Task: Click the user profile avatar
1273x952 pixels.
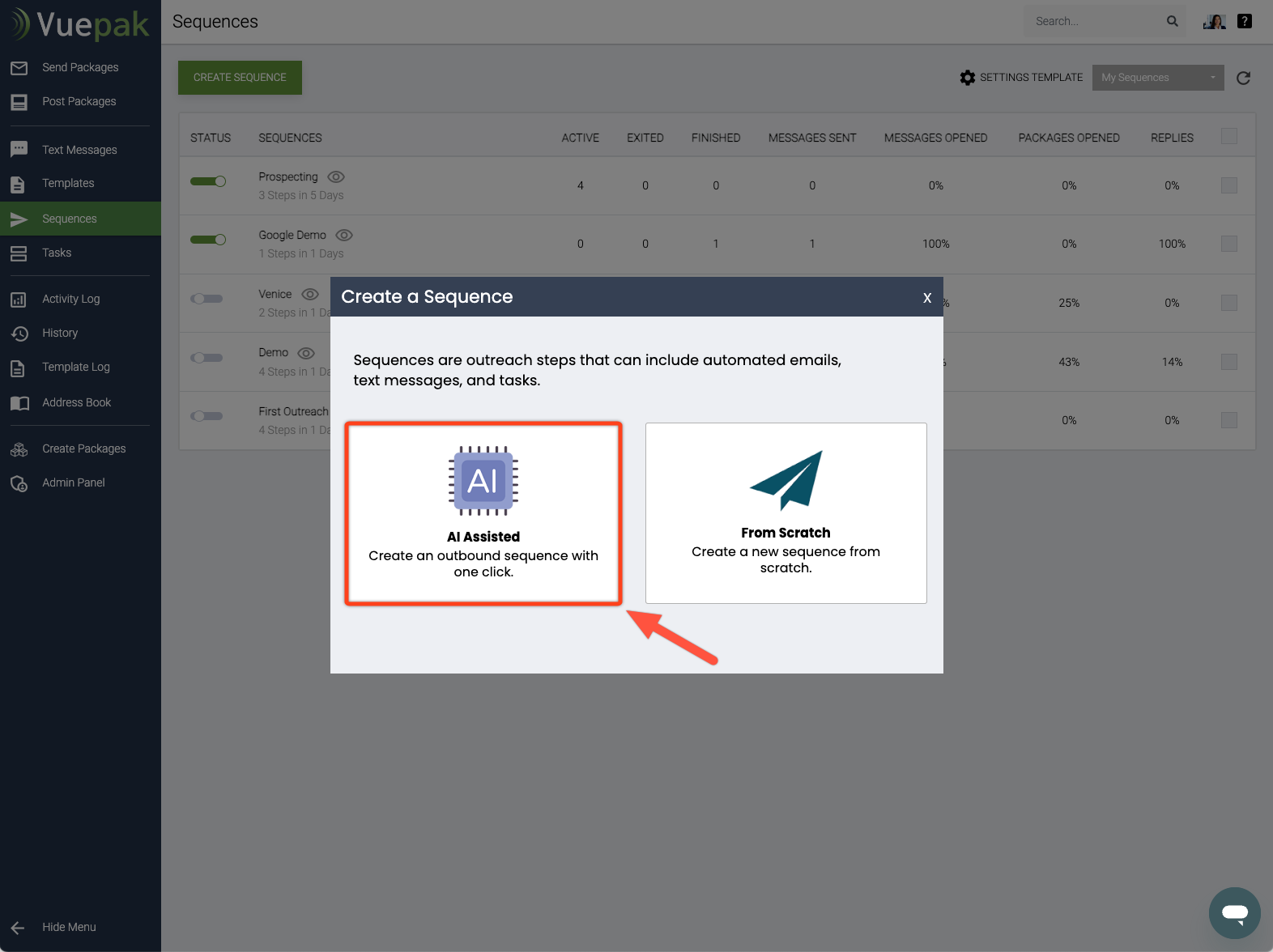Action: click(1214, 22)
